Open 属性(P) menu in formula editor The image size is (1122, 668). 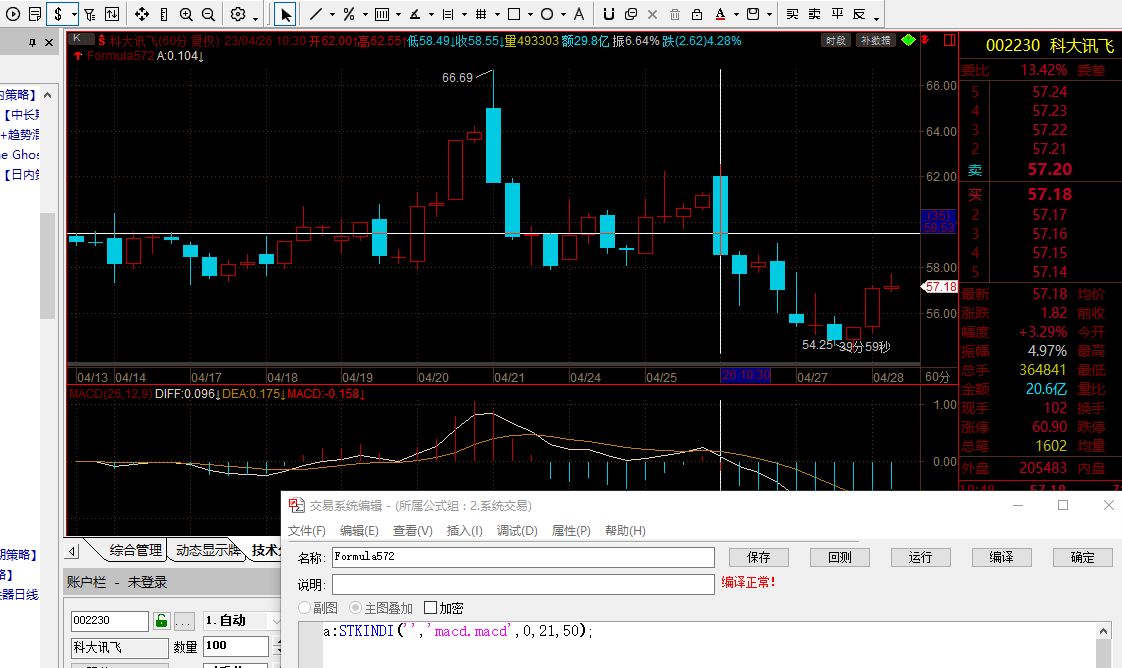(571, 531)
